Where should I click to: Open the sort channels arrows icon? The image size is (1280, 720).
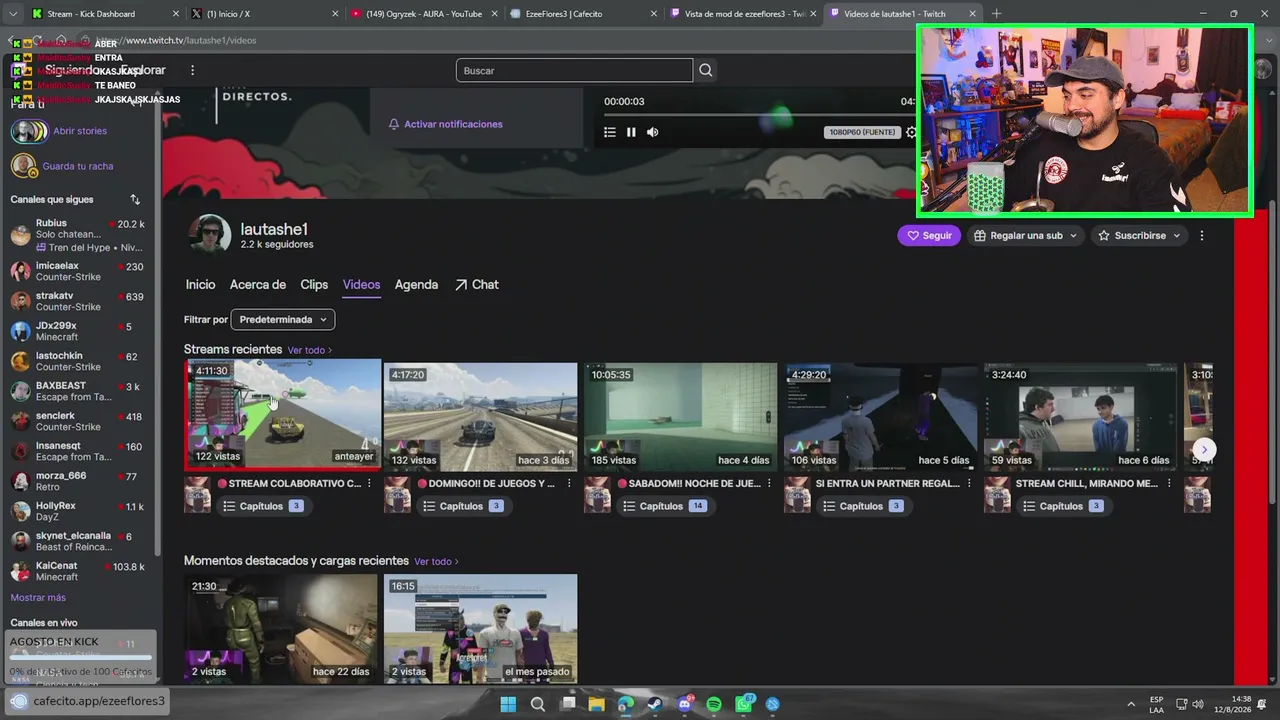tap(135, 200)
